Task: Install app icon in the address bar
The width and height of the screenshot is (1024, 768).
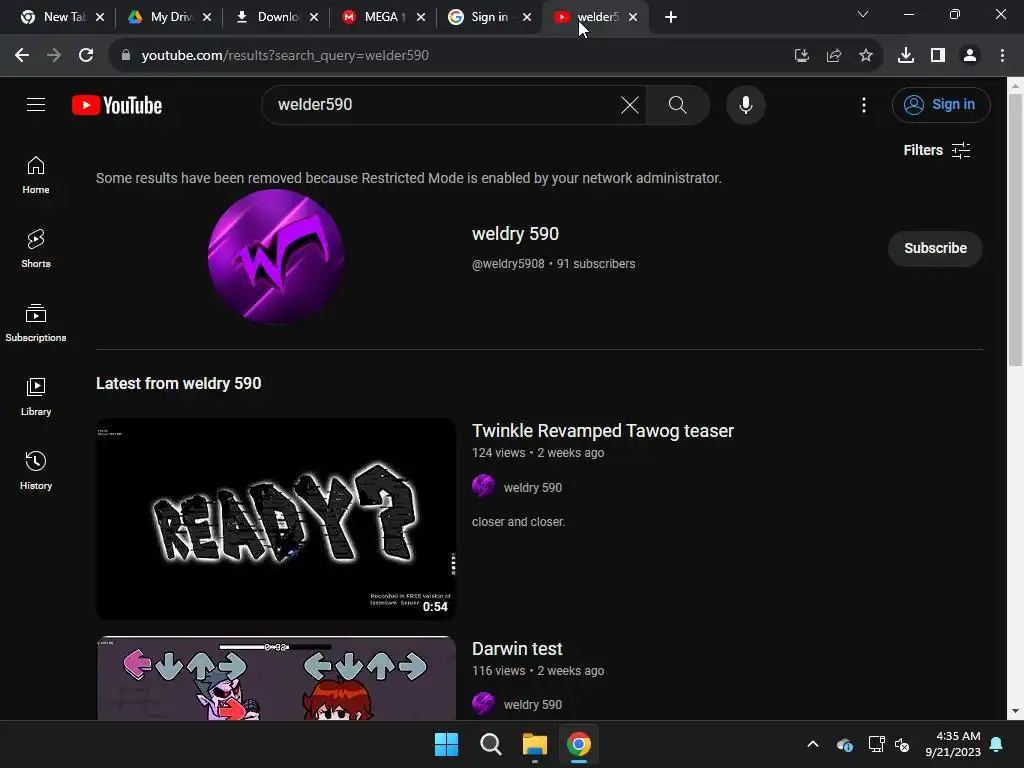Action: click(802, 56)
